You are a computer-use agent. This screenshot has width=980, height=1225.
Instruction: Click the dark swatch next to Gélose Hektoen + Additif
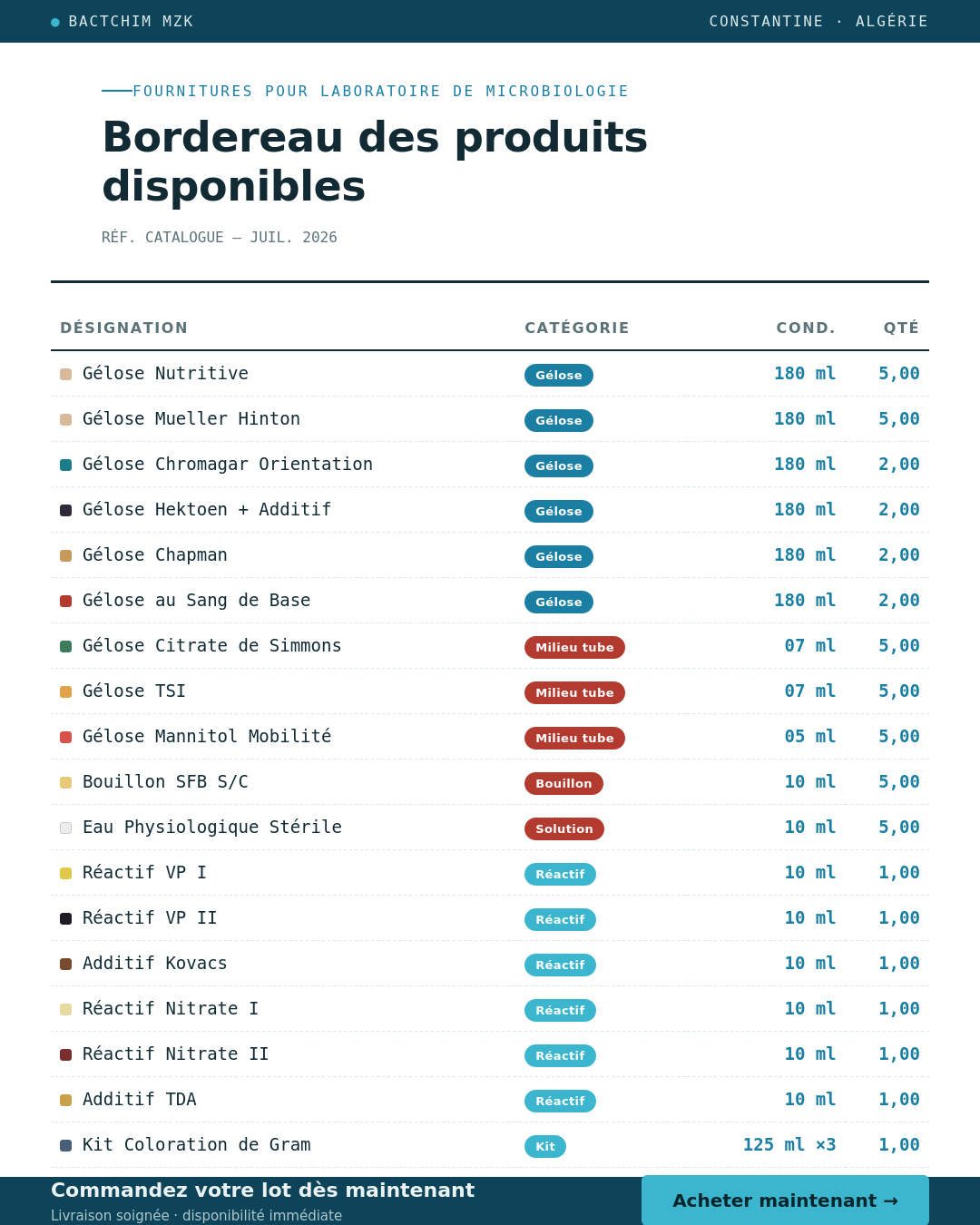click(x=65, y=510)
